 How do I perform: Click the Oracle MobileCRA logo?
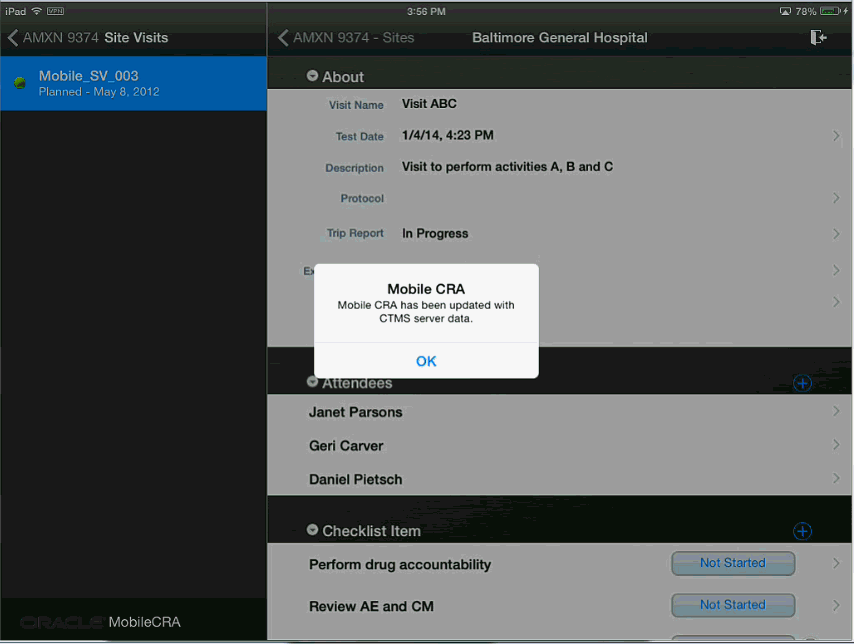point(100,622)
